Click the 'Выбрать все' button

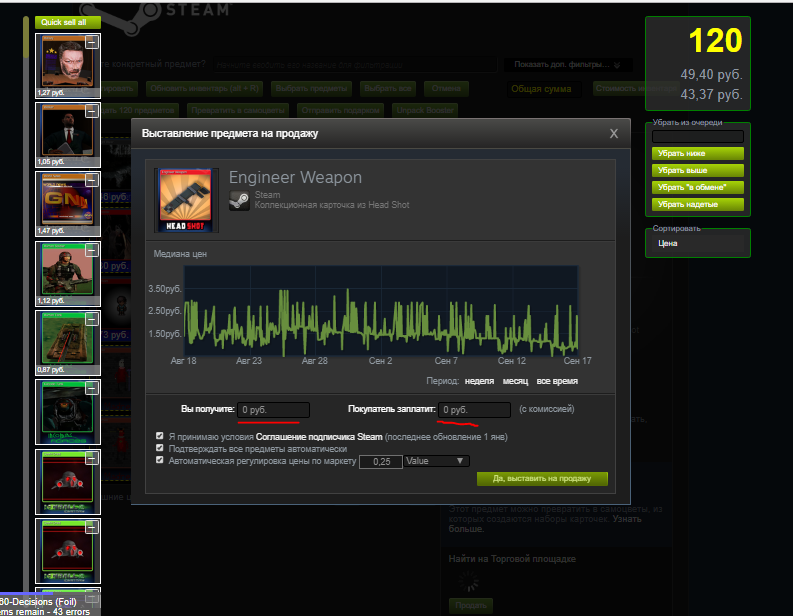pos(388,89)
